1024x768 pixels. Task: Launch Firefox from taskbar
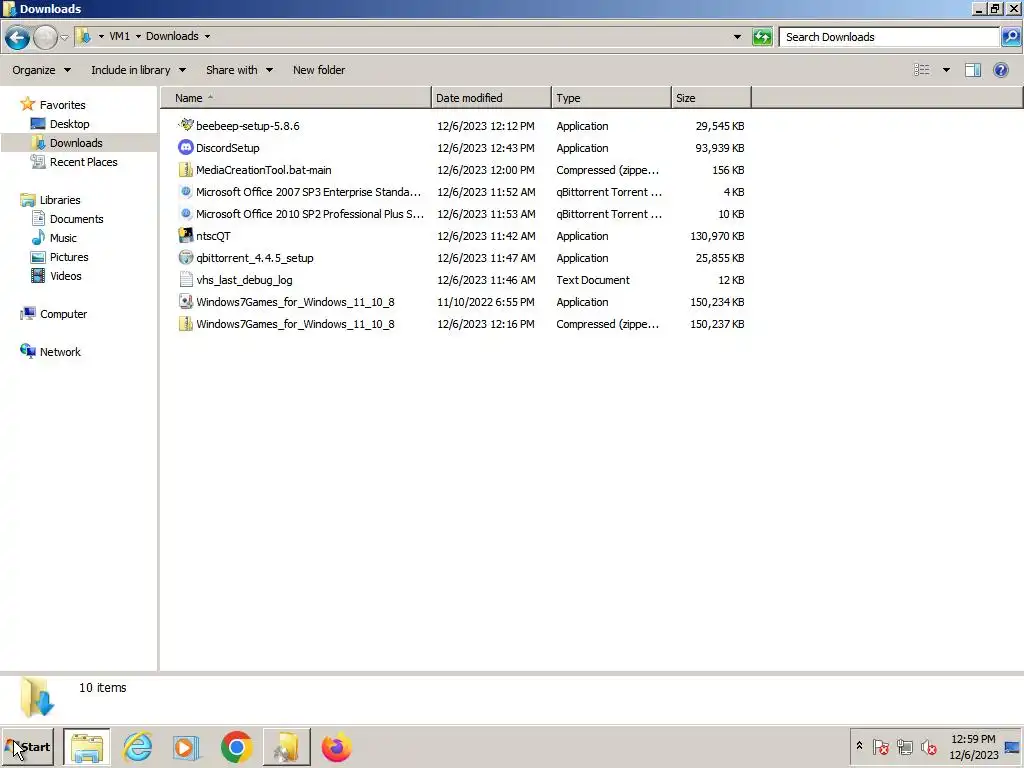(336, 747)
